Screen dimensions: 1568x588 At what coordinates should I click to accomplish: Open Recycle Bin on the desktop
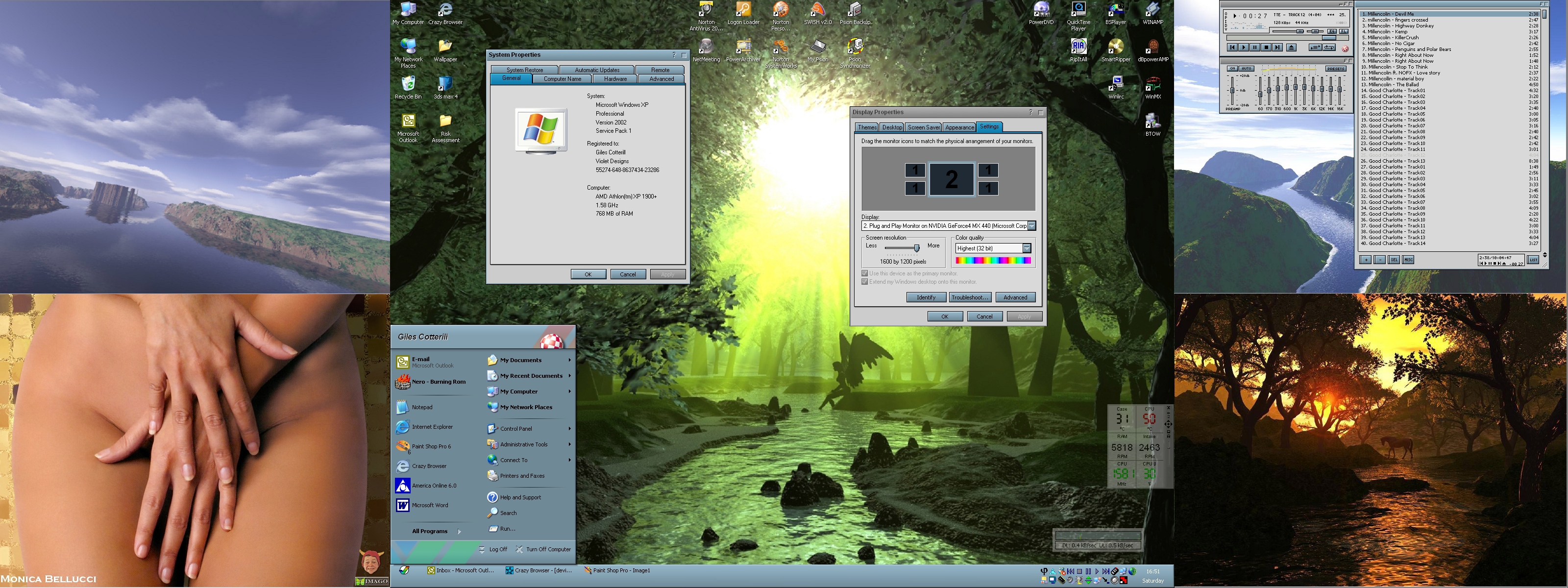408,88
